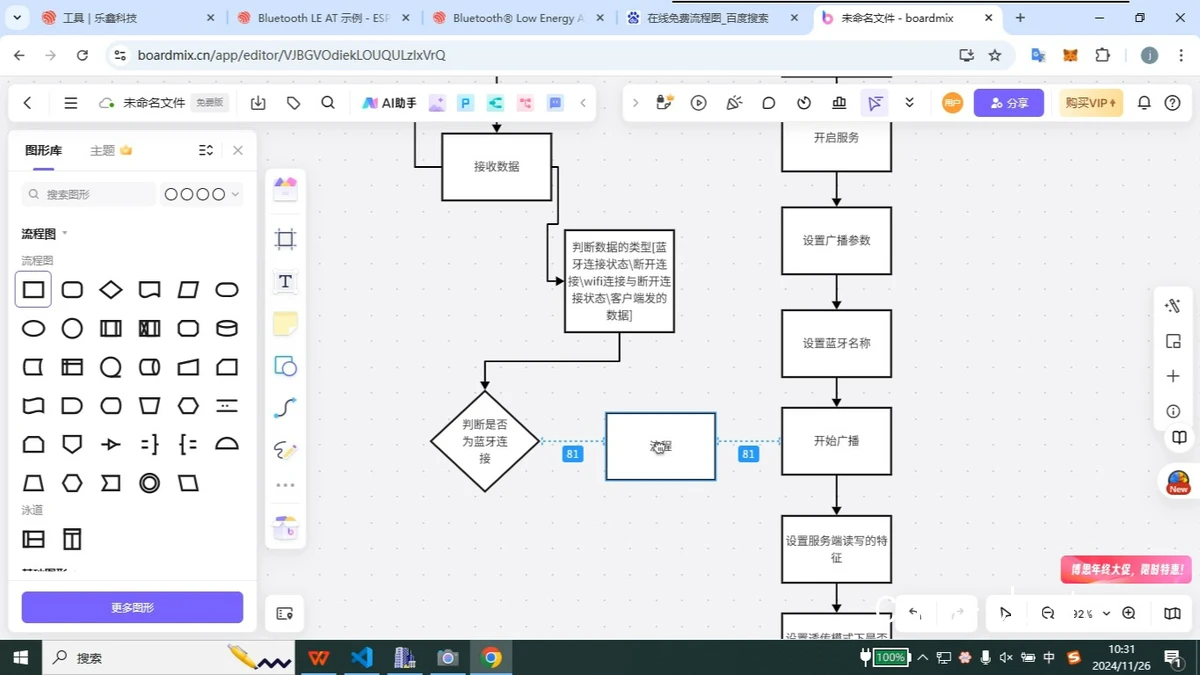Select the connector line tool

pyautogui.click(x=285, y=408)
